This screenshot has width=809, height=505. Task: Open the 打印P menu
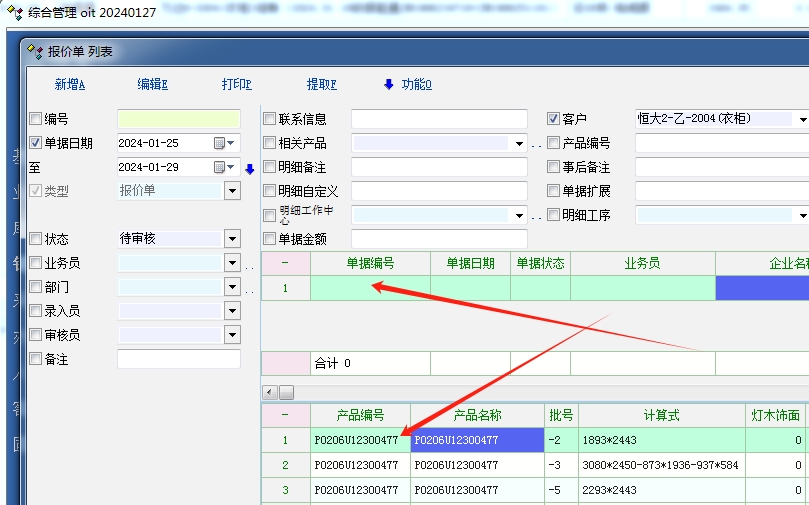pyautogui.click(x=237, y=85)
